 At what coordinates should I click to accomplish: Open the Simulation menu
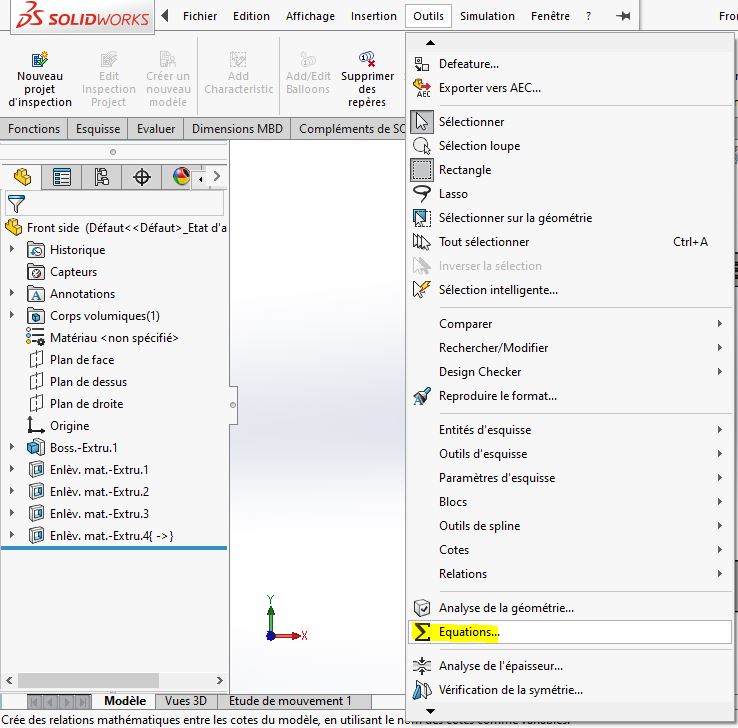(487, 16)
